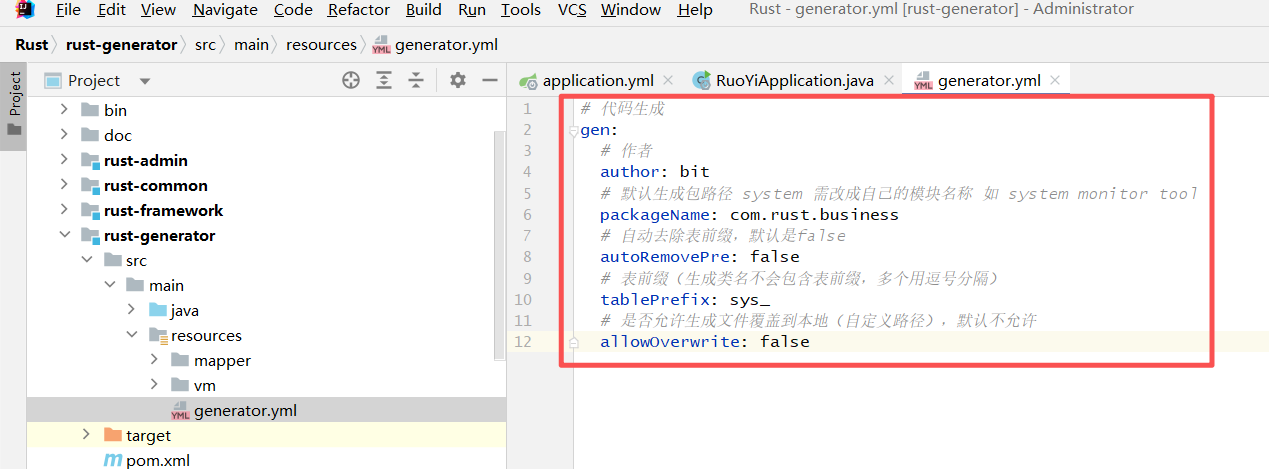Hide the Project panel with minus icon
The height and width of the screenshot is (469, 1269).
tap(489, 81)
